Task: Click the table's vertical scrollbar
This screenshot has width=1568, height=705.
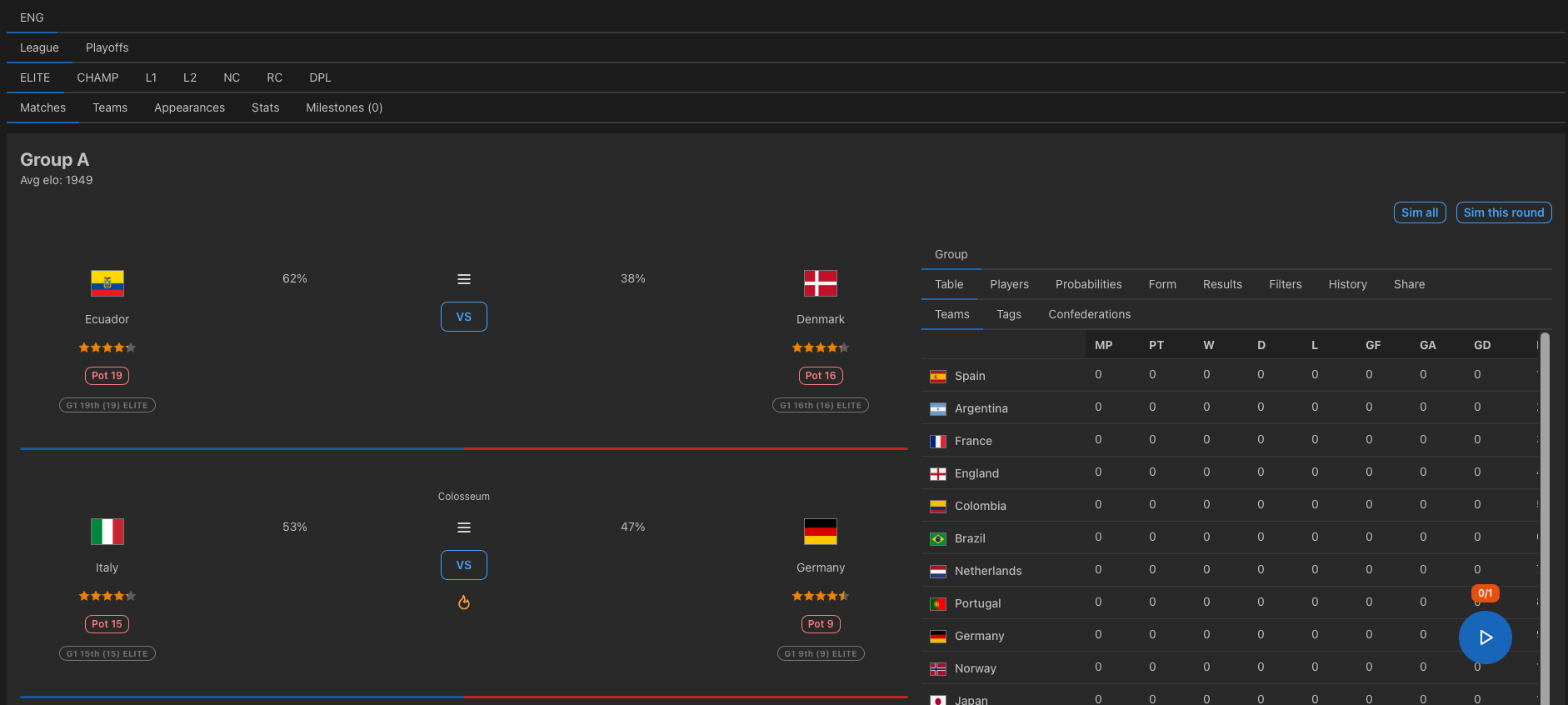Action: (x=1545, y=518)
